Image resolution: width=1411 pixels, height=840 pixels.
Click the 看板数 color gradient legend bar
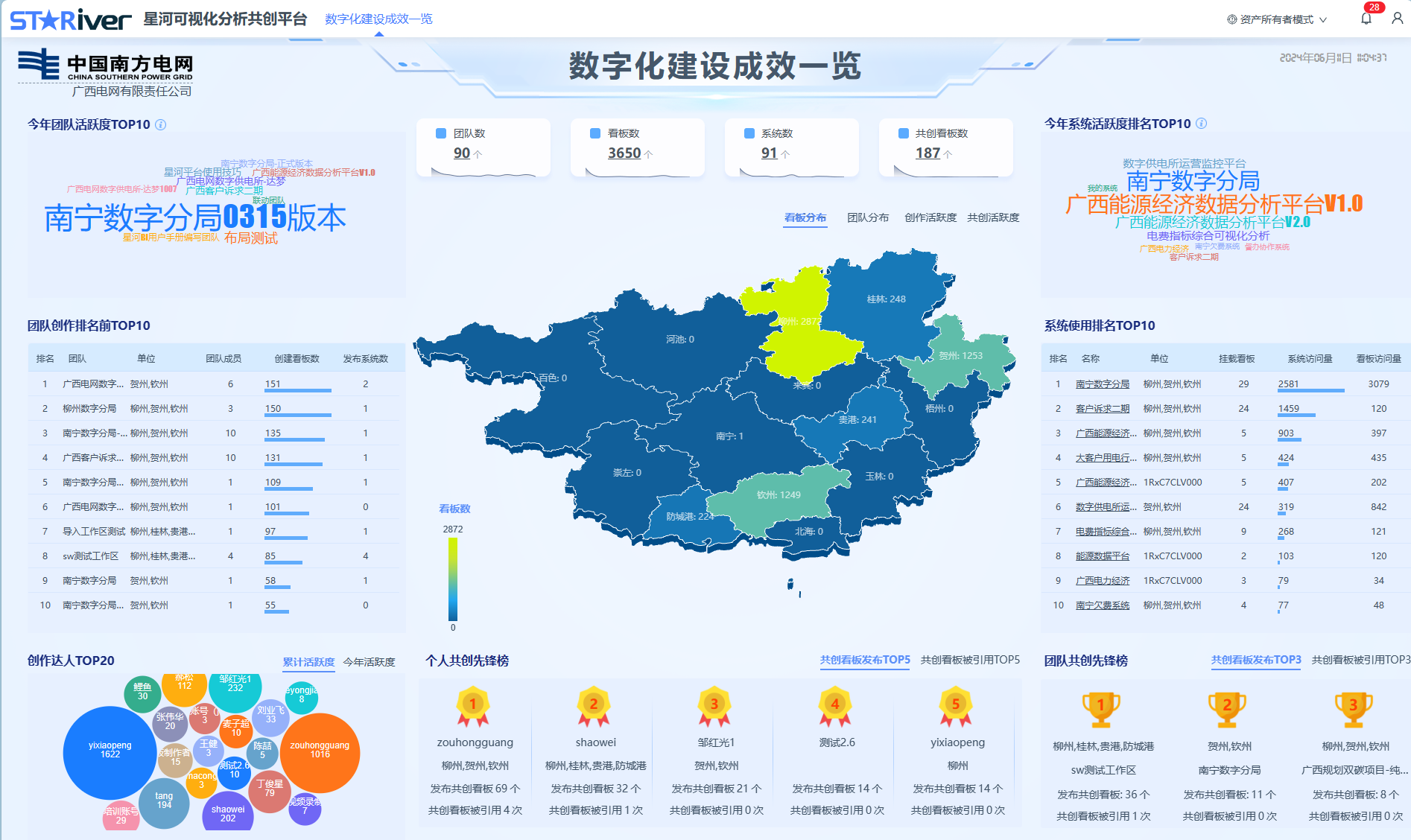(x=453, y=579)
